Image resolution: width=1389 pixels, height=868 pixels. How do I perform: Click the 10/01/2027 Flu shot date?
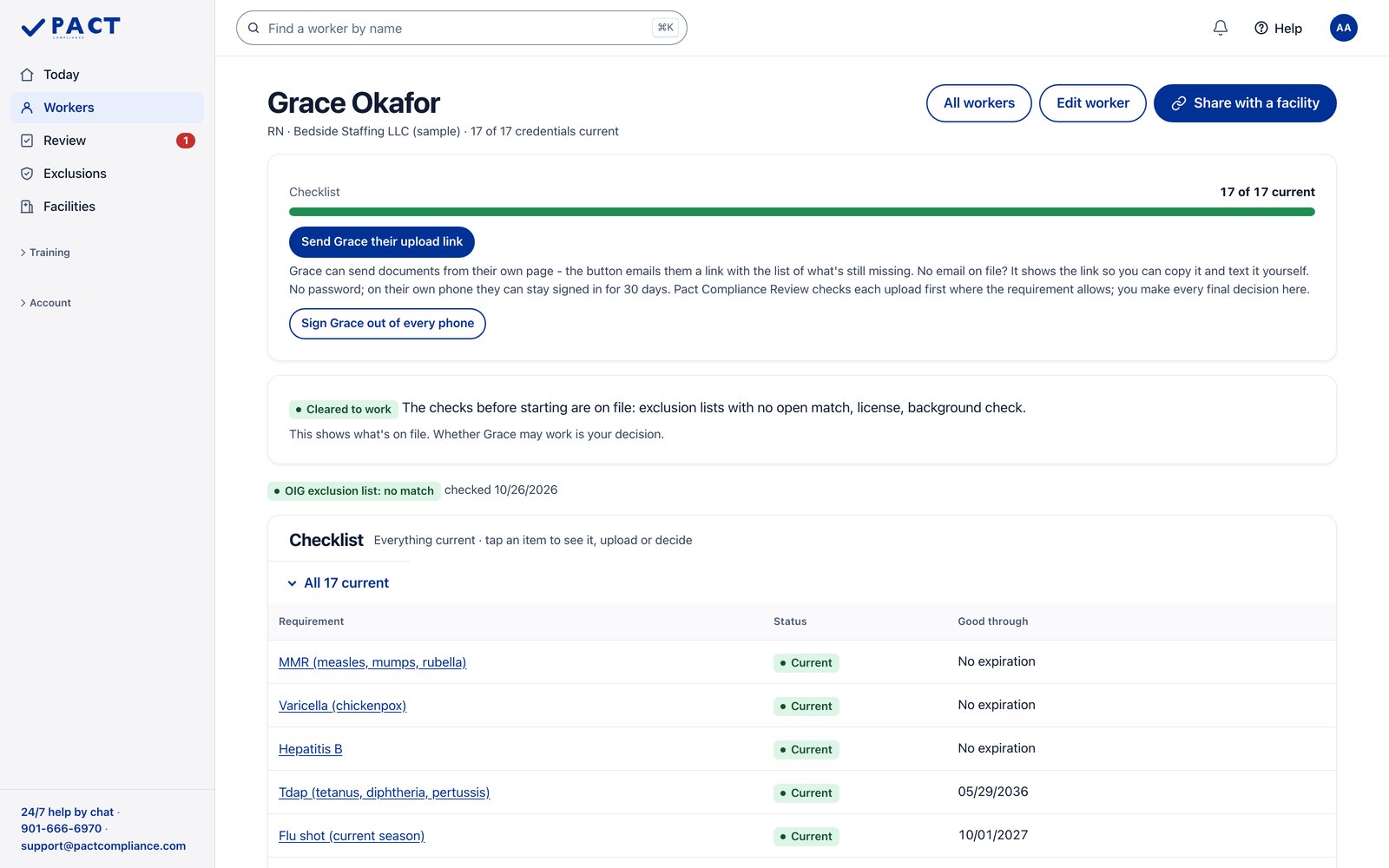point(993,835)
